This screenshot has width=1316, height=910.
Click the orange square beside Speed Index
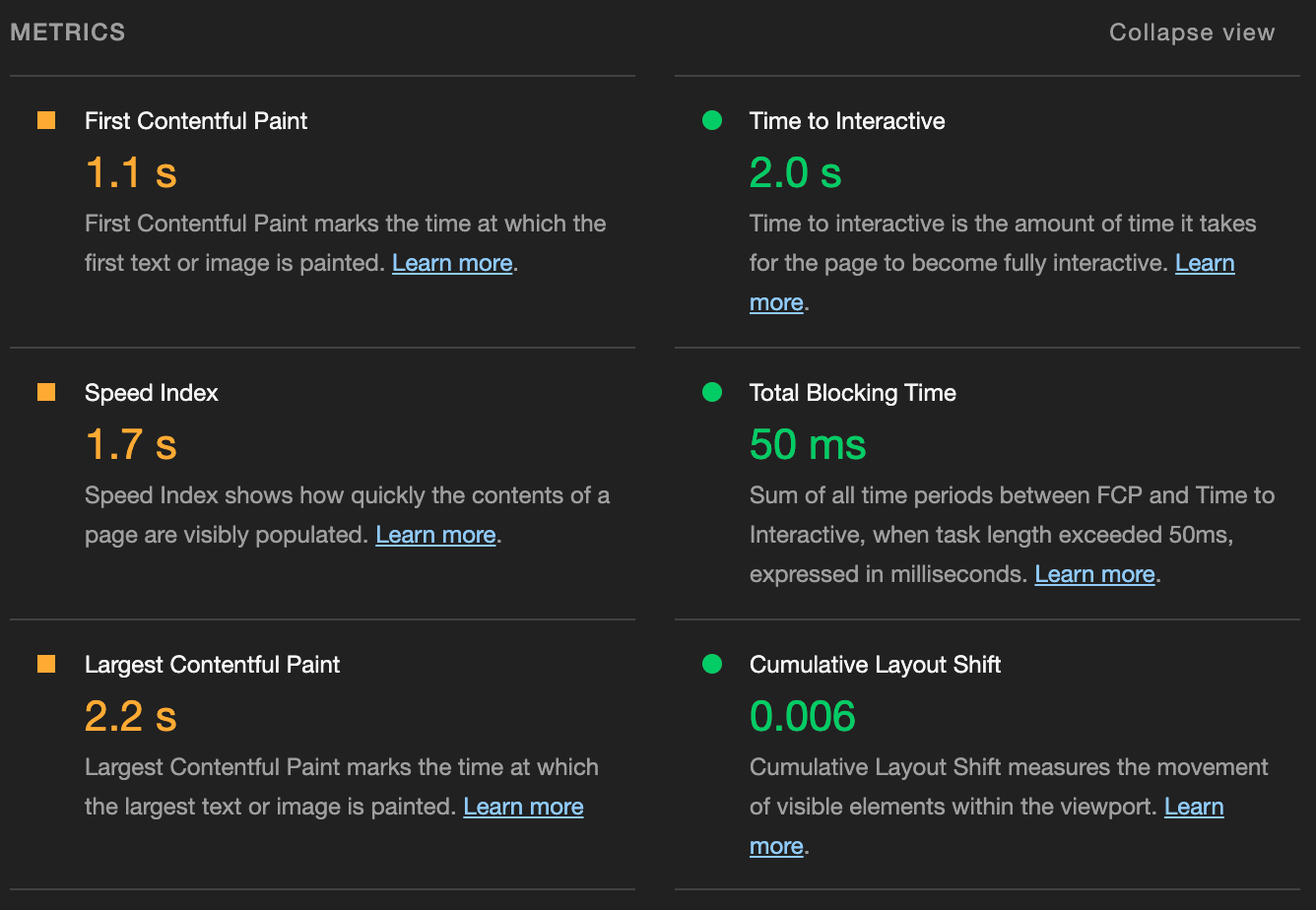(46, 393)
